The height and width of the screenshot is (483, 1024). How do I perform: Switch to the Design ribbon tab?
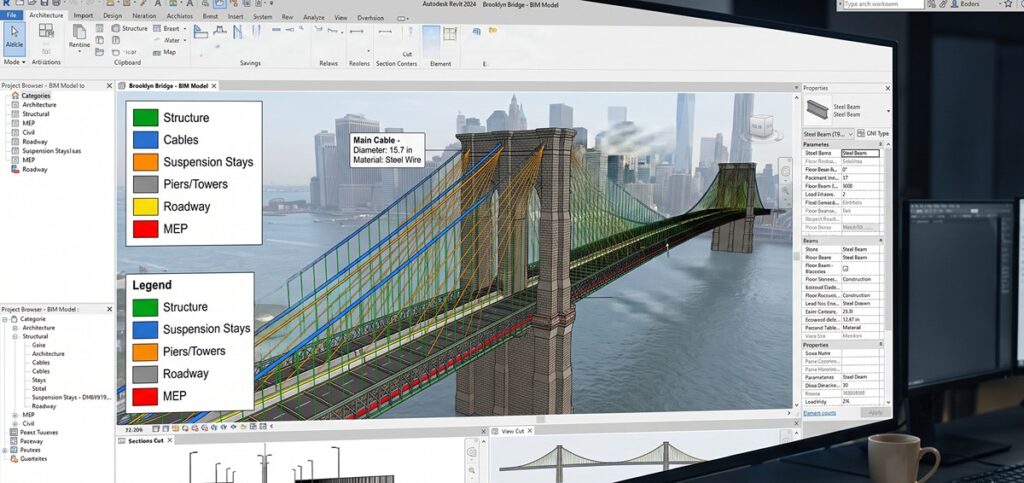pyautogui.click(x=112, y=16)
